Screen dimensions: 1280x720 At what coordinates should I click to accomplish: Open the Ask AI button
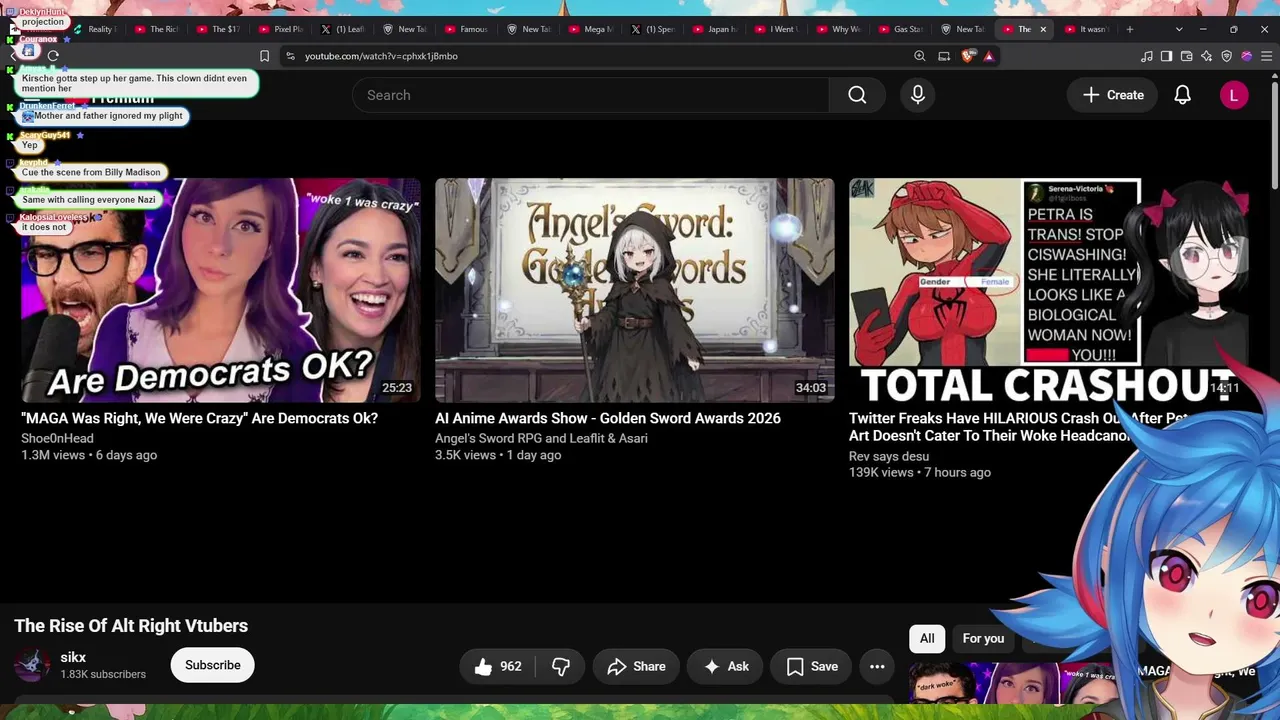726,666
